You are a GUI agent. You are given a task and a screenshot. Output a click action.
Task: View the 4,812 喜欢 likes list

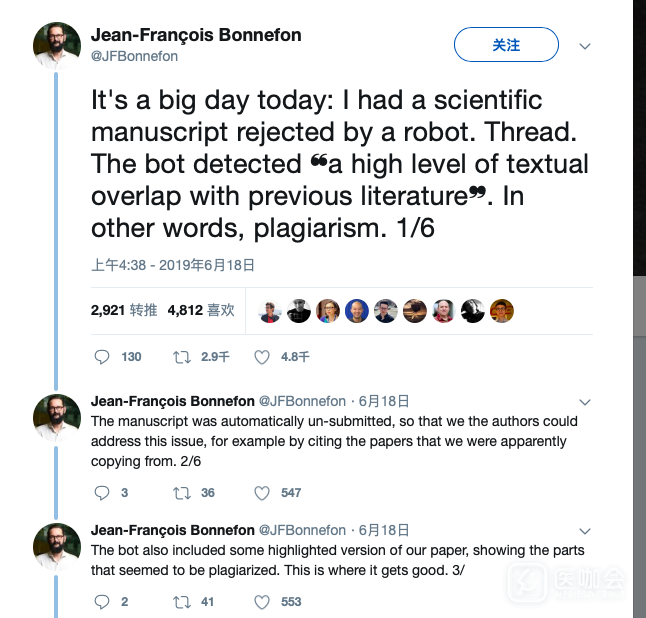(201, 310)
